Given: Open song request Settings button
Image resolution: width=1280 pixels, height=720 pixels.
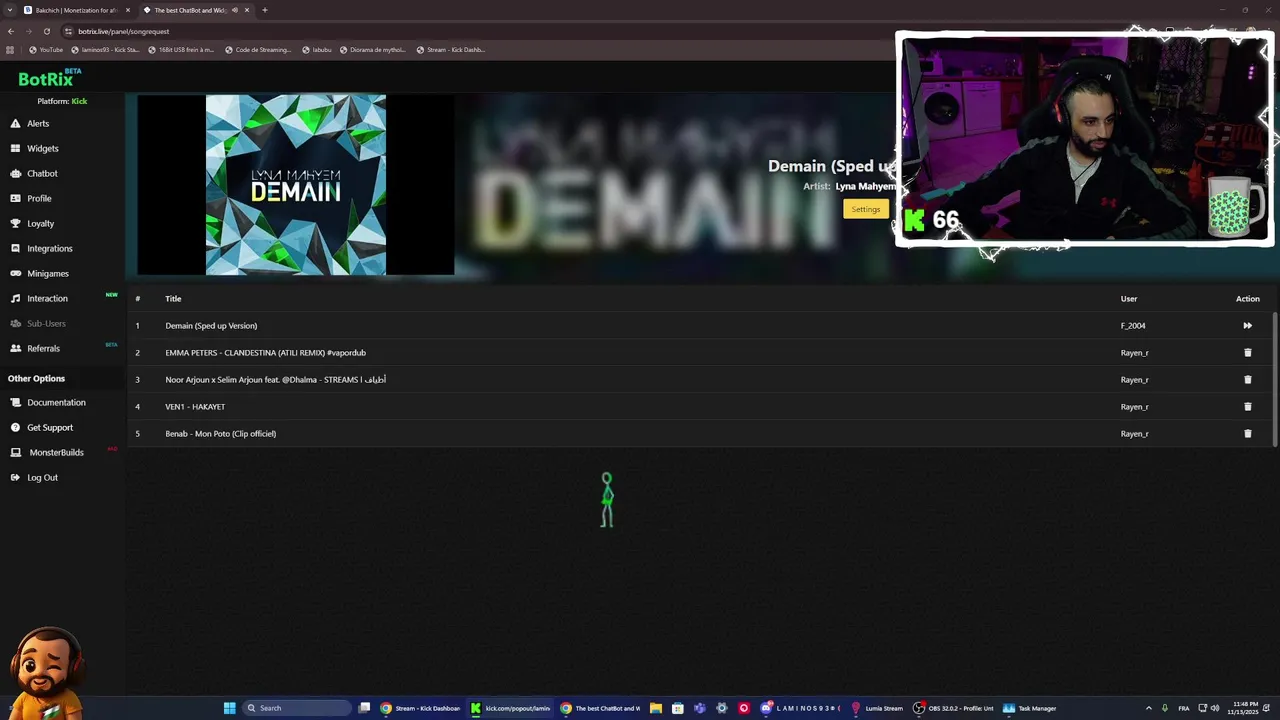Looking at the screenshot, I should (866, 209).
